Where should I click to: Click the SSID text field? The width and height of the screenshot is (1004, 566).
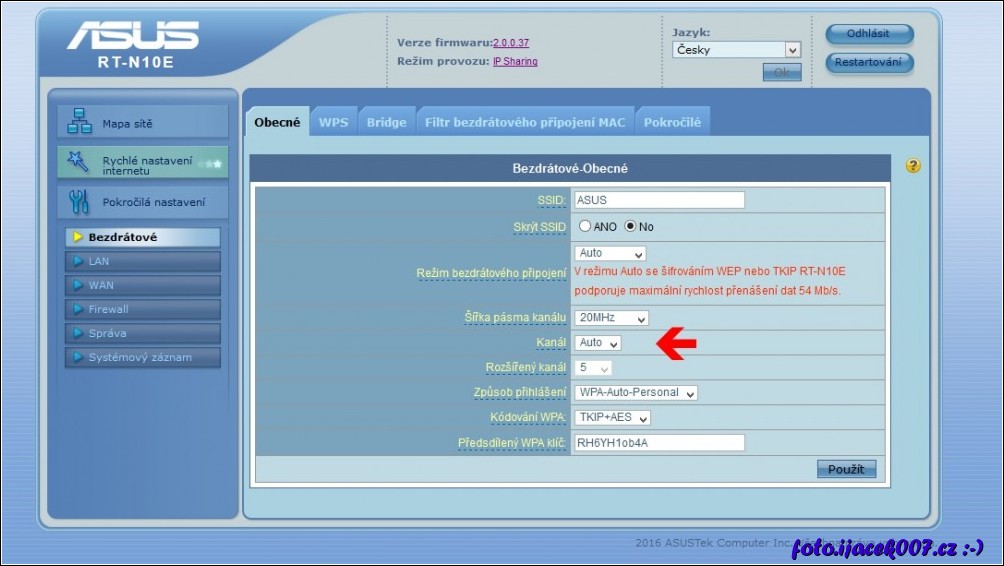659,200
